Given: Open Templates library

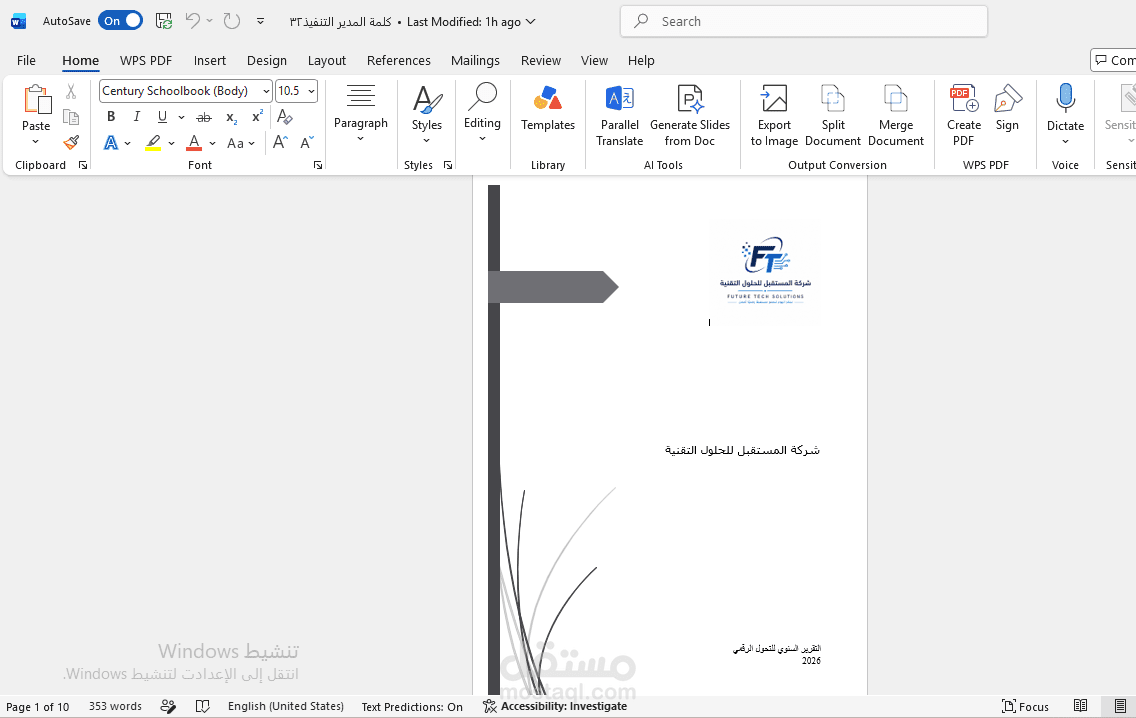Looking at the screenshot, I should [x=548, y=109].
